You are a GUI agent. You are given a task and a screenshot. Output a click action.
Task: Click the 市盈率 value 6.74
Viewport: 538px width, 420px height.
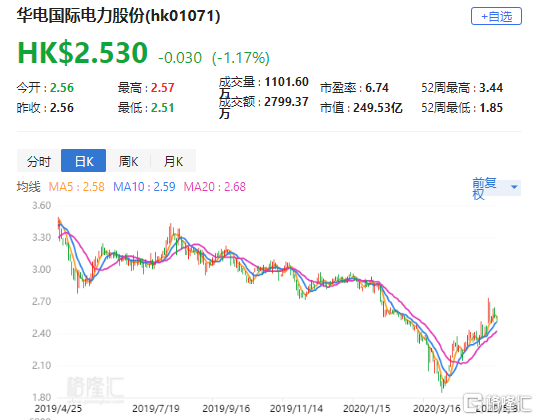pyautogui.click(x=377, y=88)
